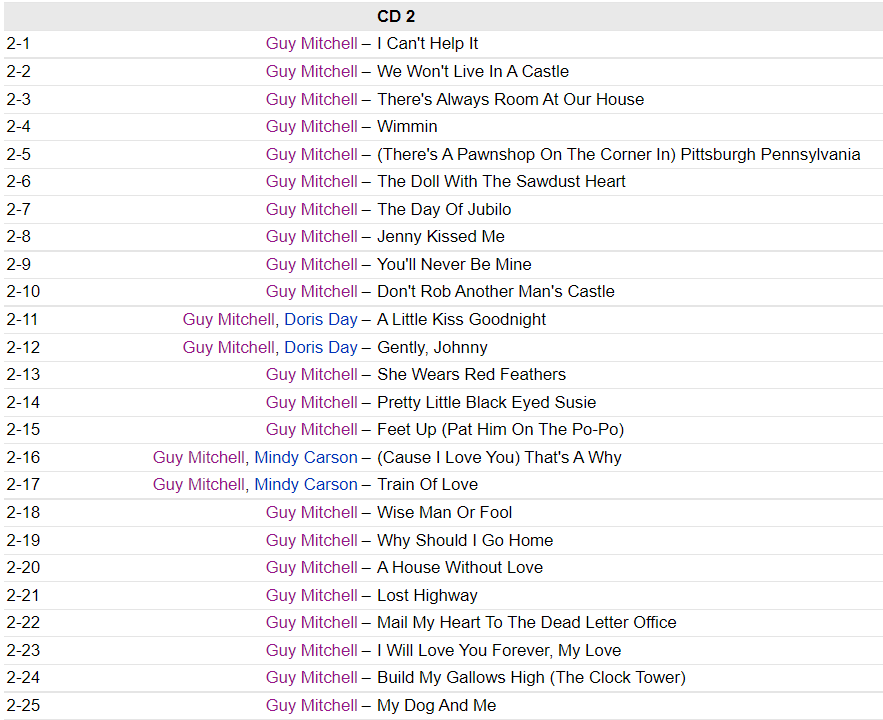Image resolution: width=883 pixels, height=720 pixels.
Task: Select track title She Wears Red Feathers
Action: [471, 374]
